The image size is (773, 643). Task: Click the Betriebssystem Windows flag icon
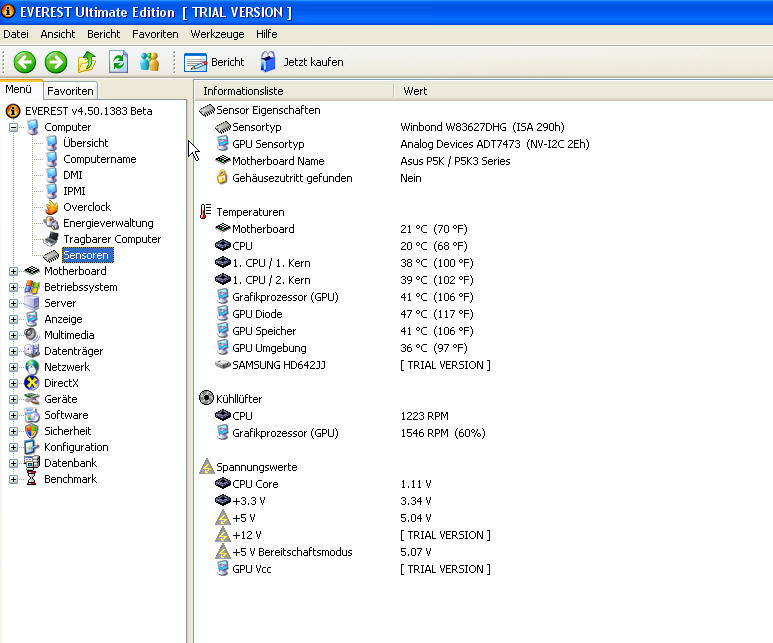coord(32,287)
